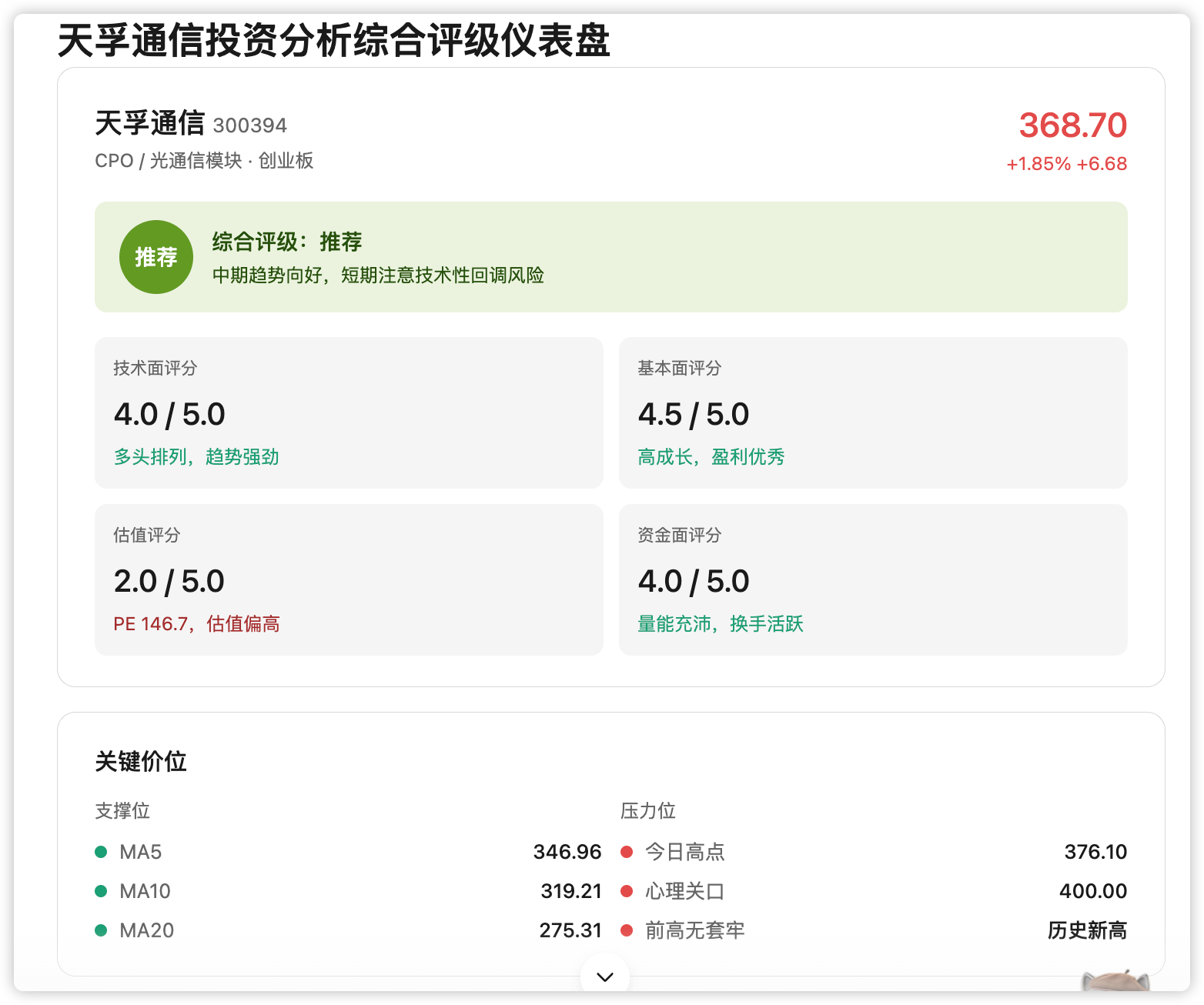Click the 资金面评分 label
The image size is (1204, 1005).
tap(680, 536)
